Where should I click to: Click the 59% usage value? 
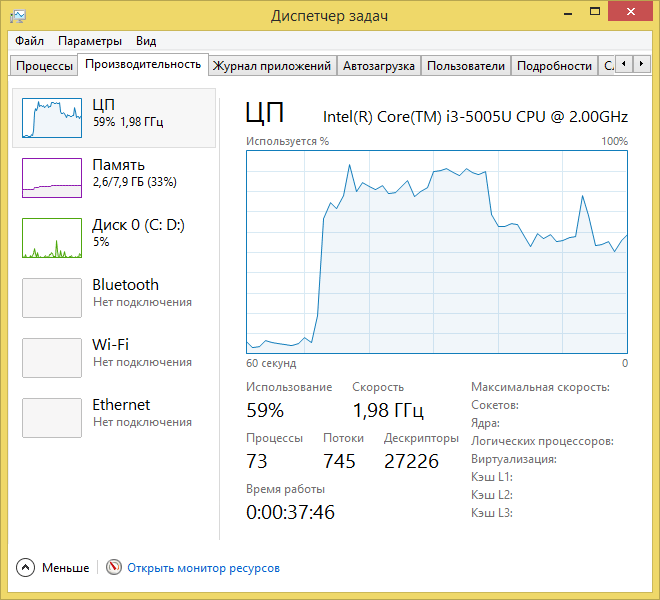265,410
